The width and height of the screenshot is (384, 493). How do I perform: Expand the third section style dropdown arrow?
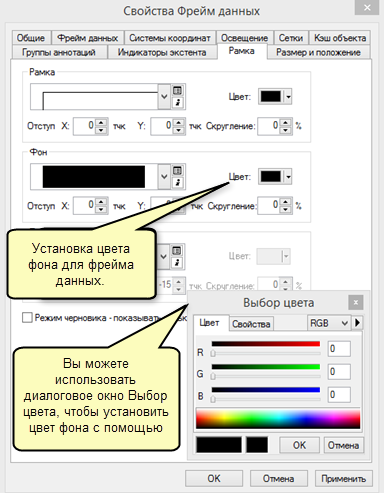click(x=163, y=257)
